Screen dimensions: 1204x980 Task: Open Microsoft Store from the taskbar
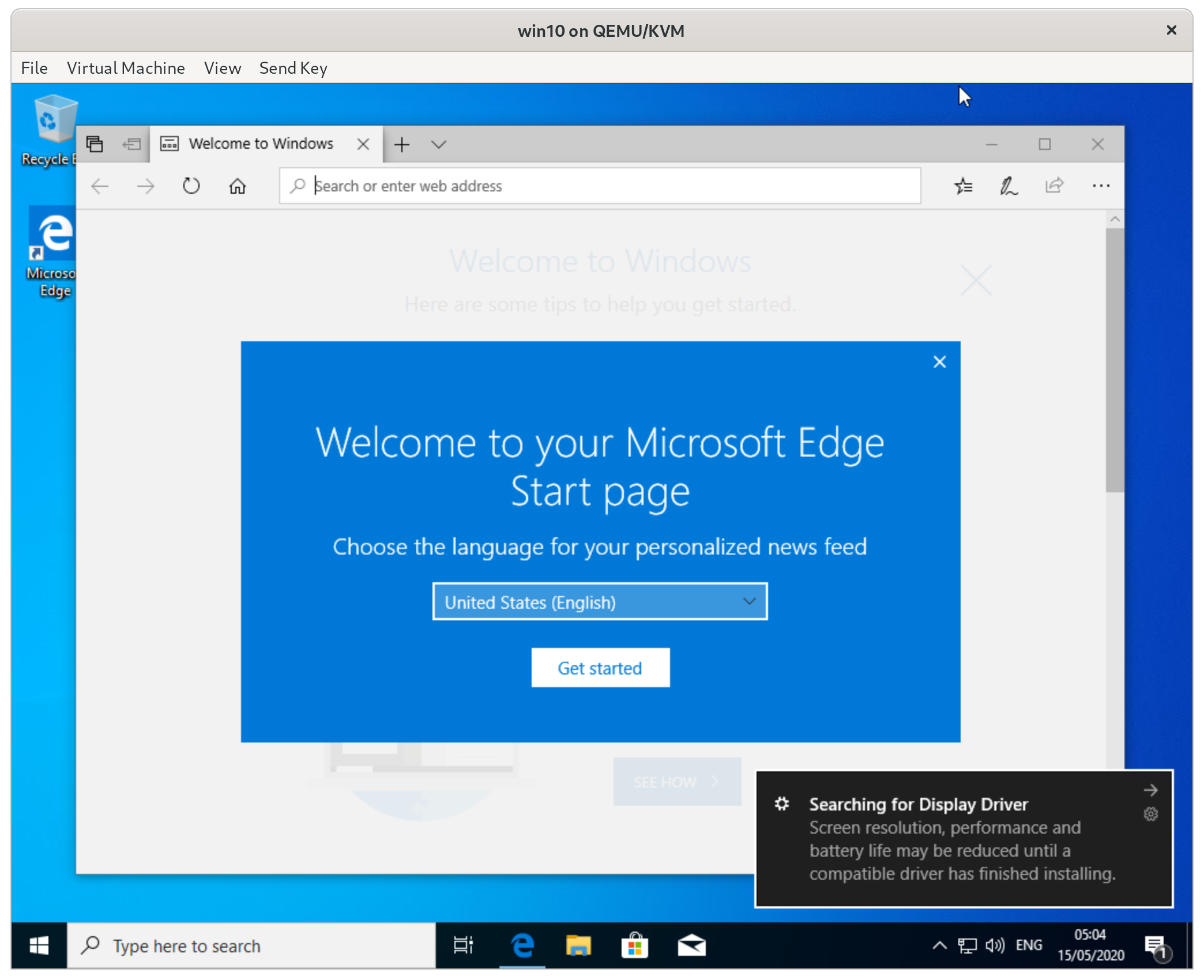[634, 945]
